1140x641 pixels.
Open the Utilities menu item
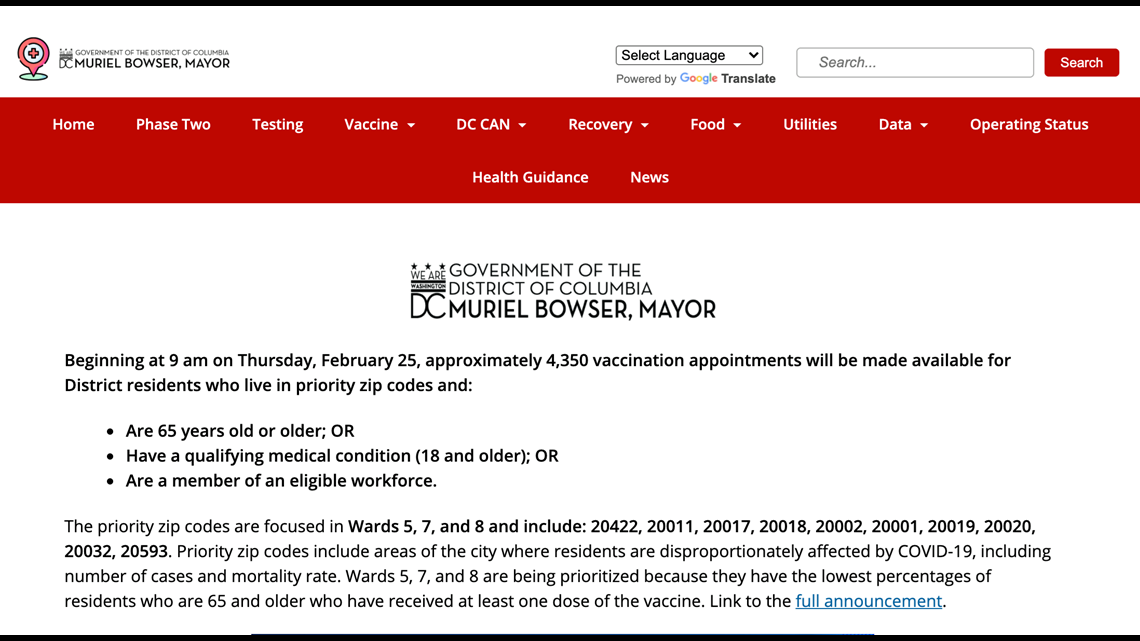click(x=810, y=124)
